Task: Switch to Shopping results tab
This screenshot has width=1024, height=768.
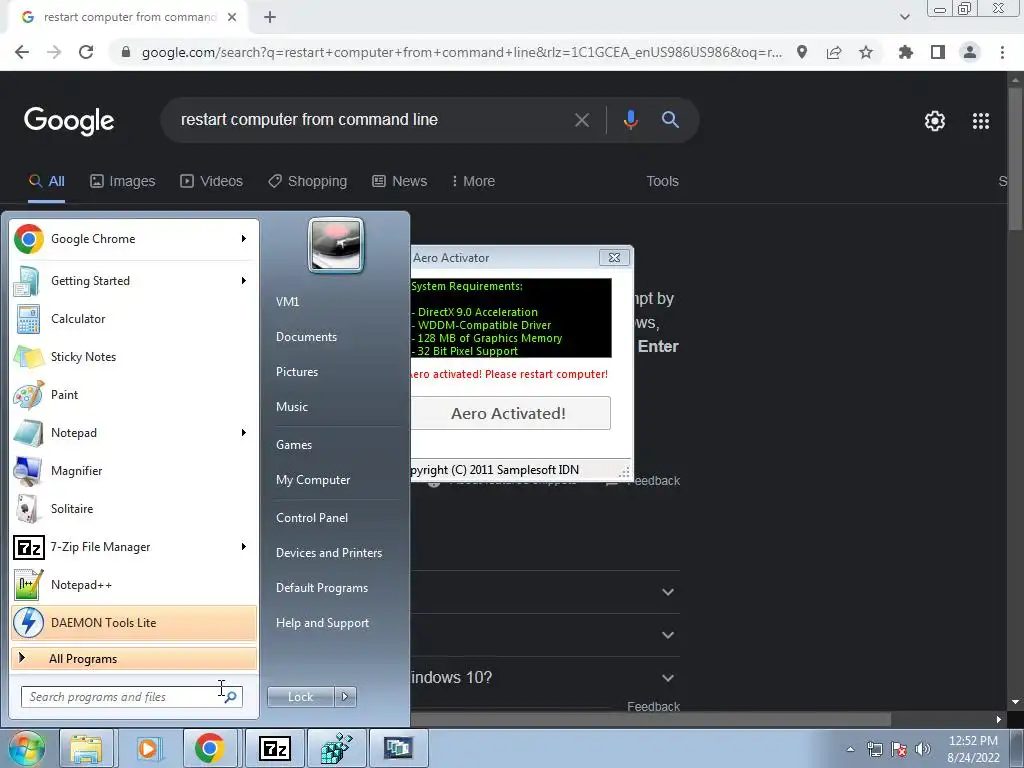Action: tap(308, 182)
